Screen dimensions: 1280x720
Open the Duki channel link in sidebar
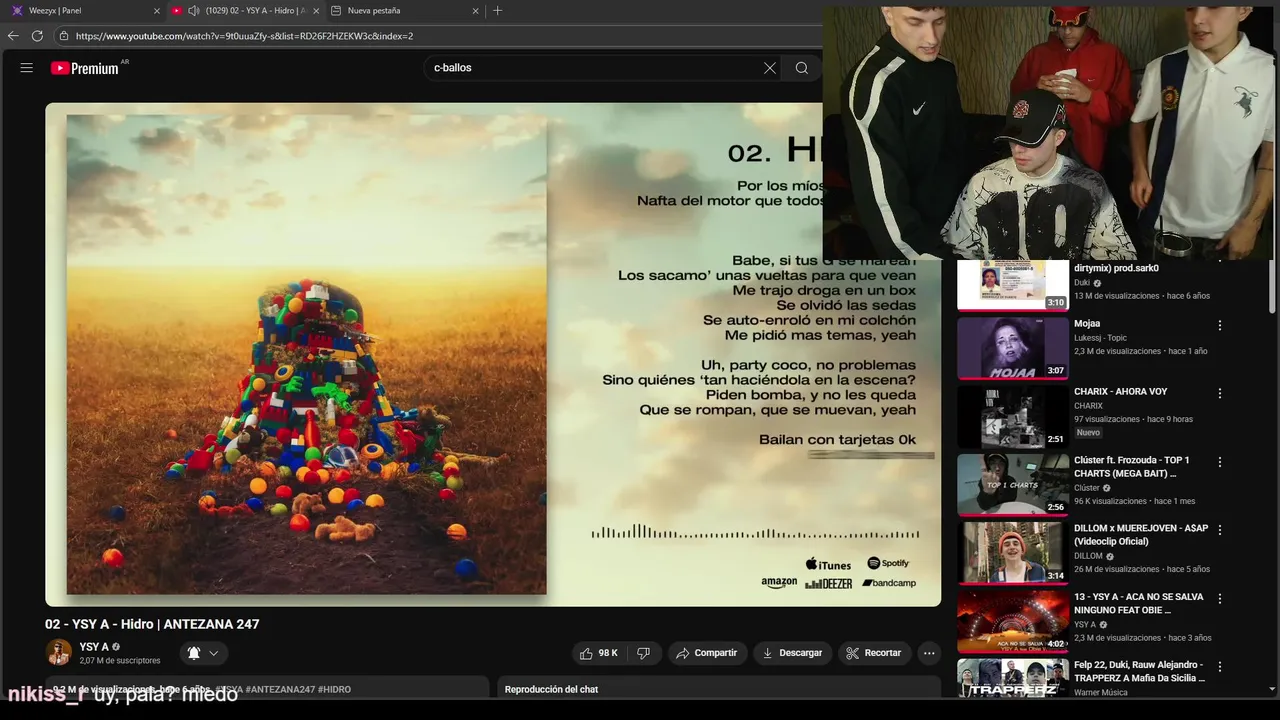(1082, 283)
